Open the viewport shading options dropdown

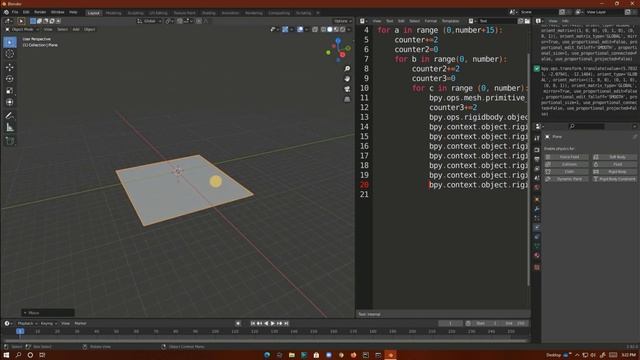349,29
